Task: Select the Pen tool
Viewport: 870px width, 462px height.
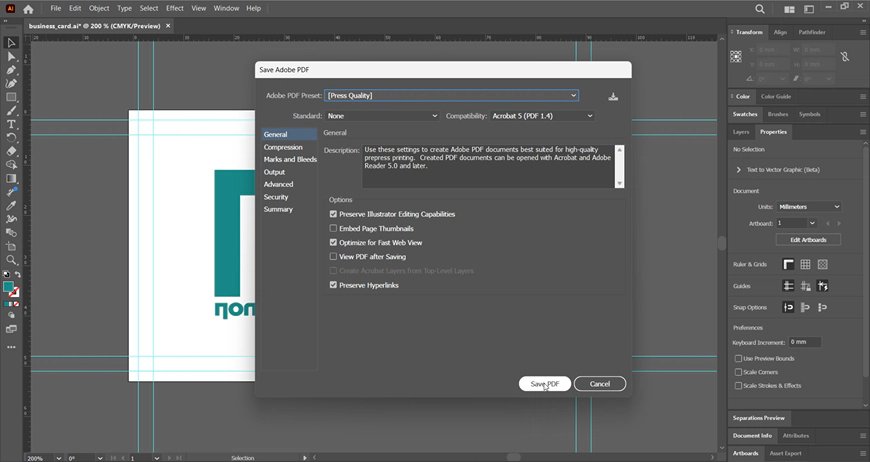Action: tap(11, 70)
